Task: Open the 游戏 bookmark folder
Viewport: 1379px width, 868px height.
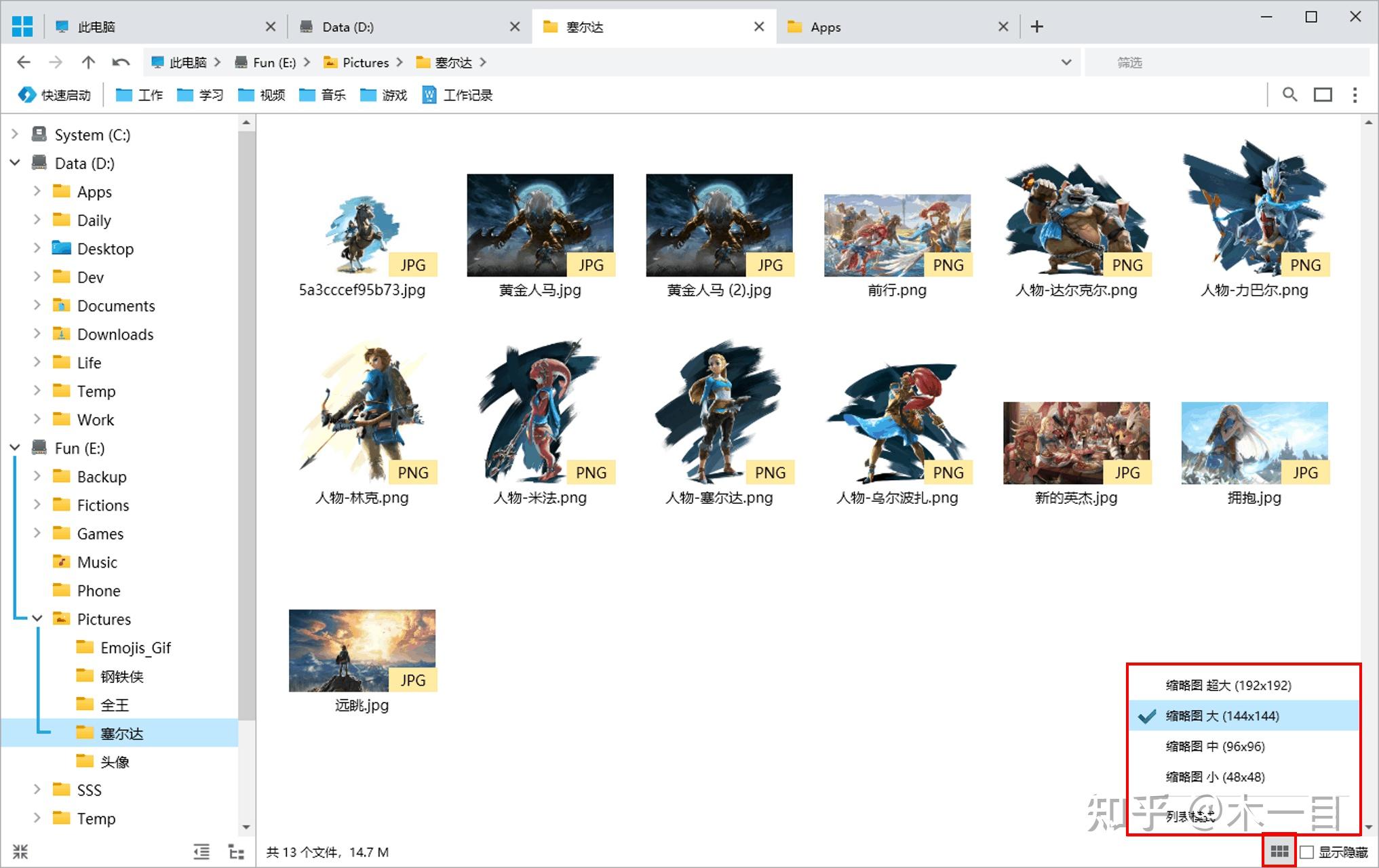Action: [x=383, y=95]
